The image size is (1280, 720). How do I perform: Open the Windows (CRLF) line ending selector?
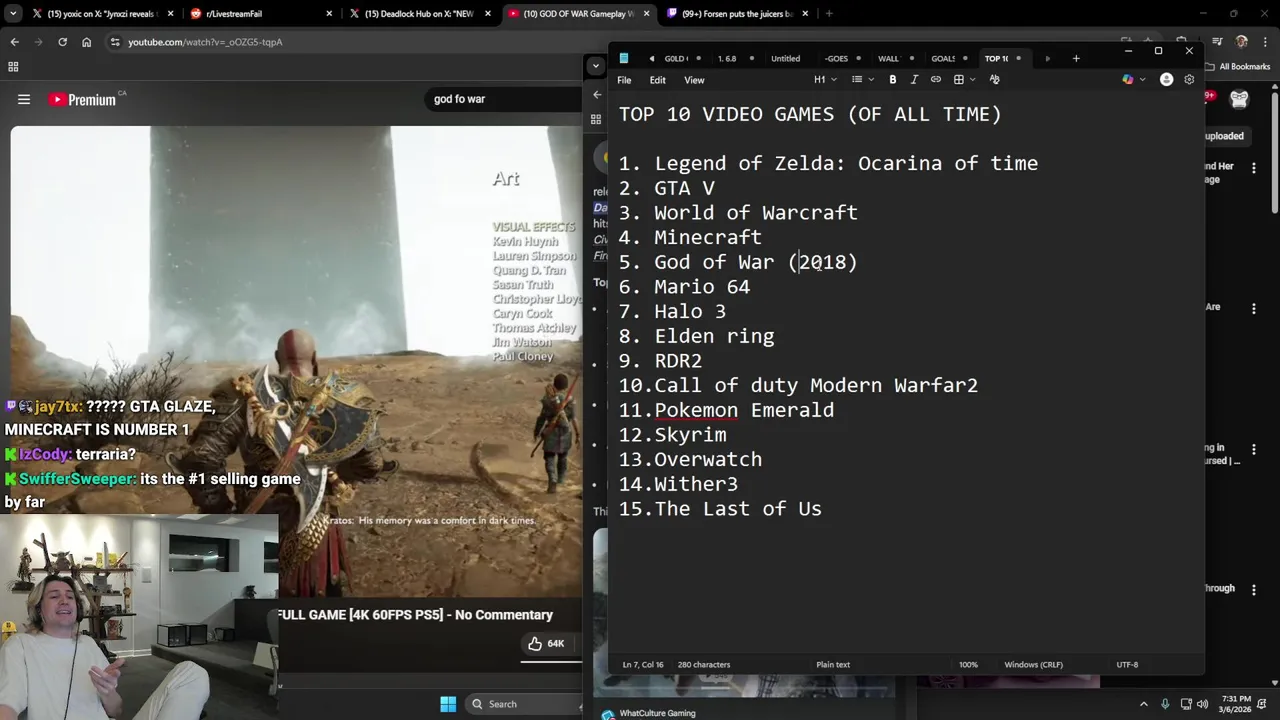pyautogui.click(x=1034, y=665)
